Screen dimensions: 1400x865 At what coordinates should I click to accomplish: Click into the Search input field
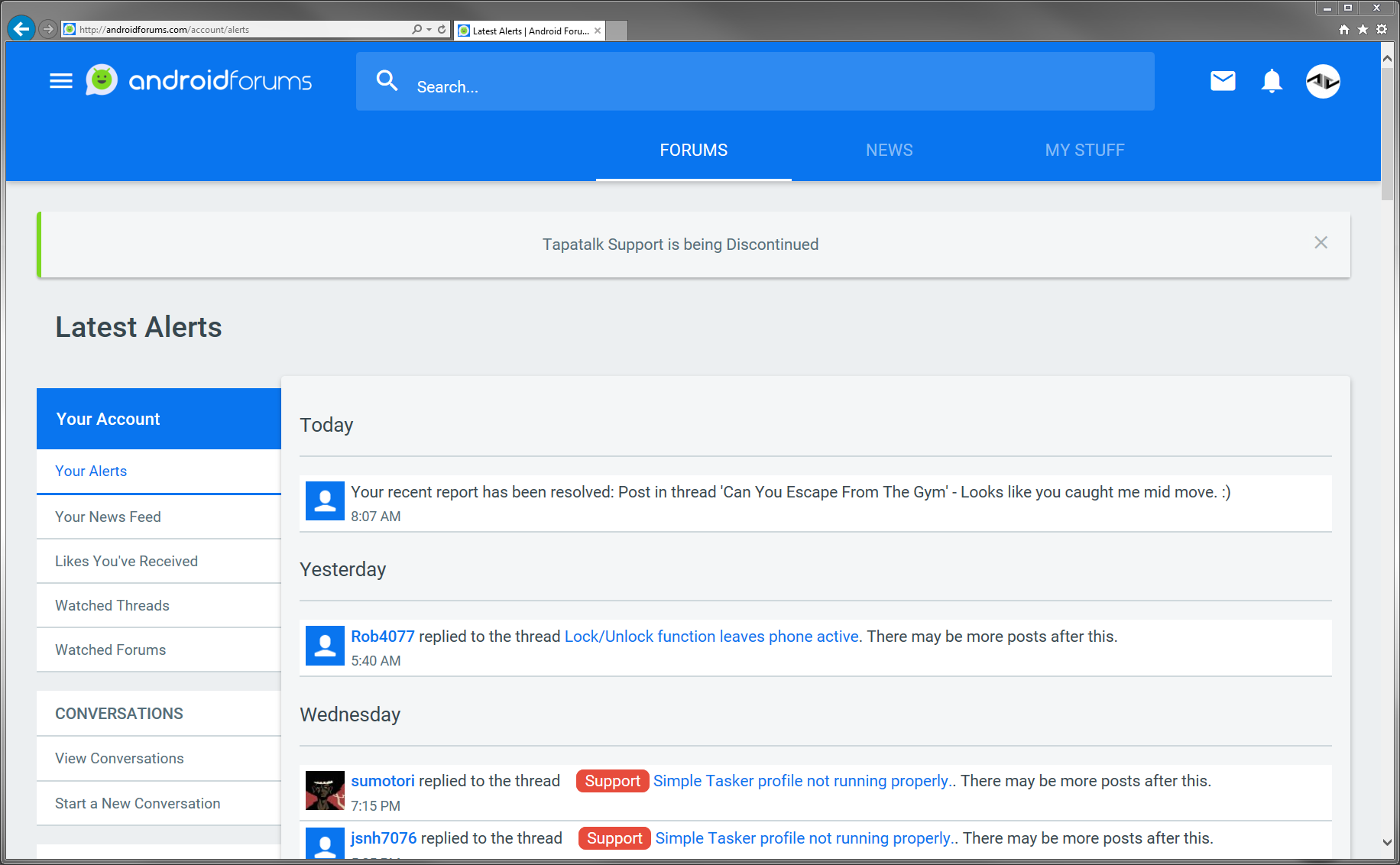click(764, 86)
